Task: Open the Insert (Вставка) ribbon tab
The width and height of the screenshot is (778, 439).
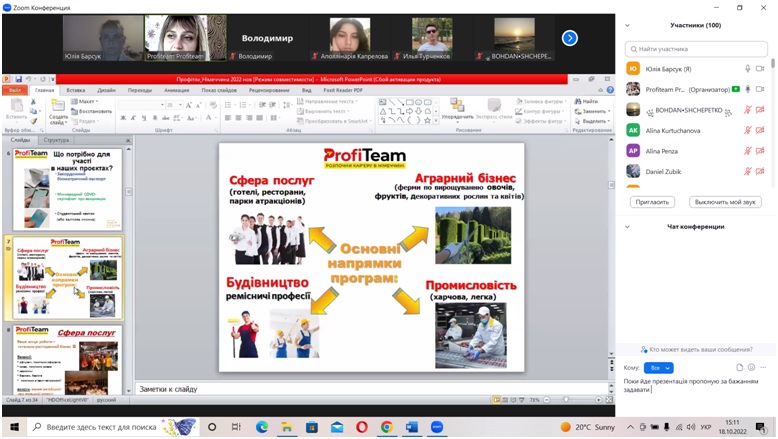Action: click(75, 90)
